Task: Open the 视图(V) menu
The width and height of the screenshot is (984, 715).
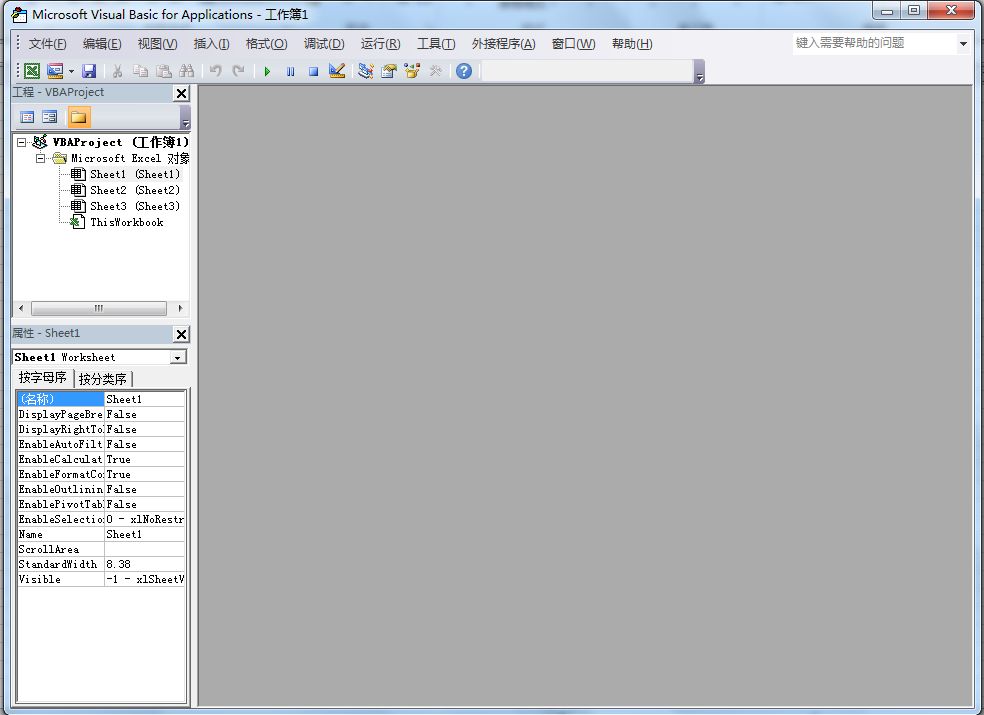Action: point(158,44)
